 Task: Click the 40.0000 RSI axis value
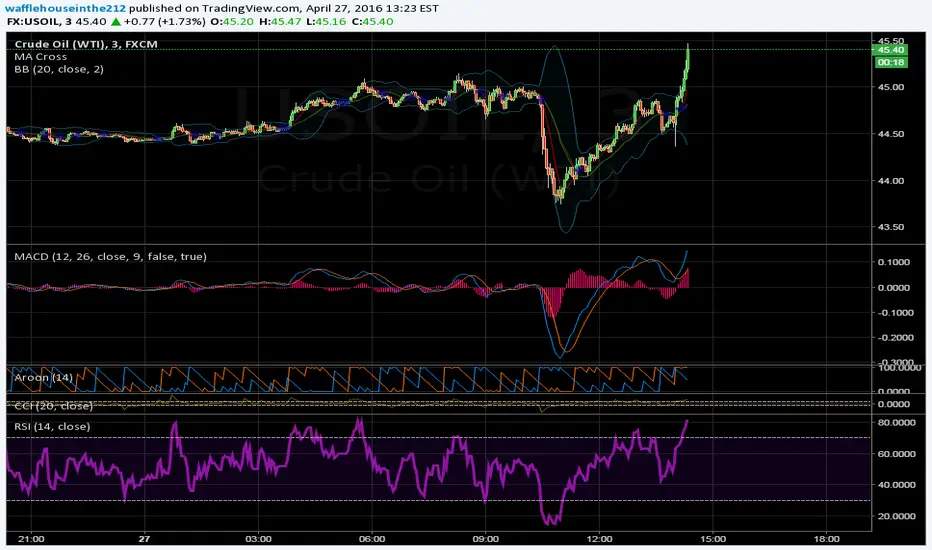[x=896, y=485]
